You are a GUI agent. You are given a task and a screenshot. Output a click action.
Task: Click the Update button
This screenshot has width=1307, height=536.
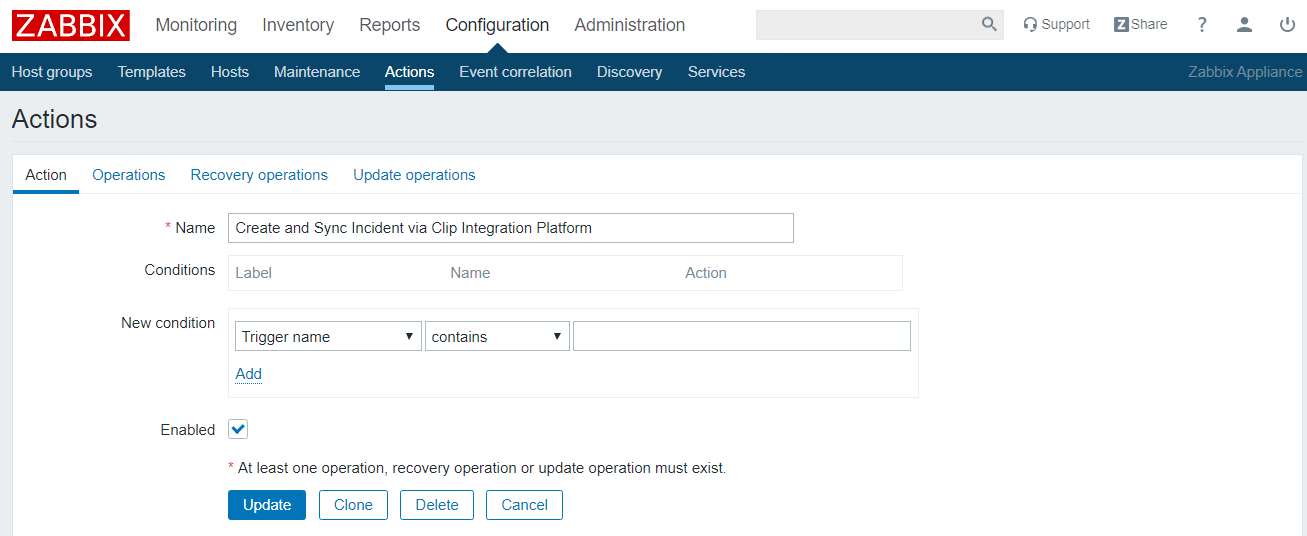click(x=267, y=505)
